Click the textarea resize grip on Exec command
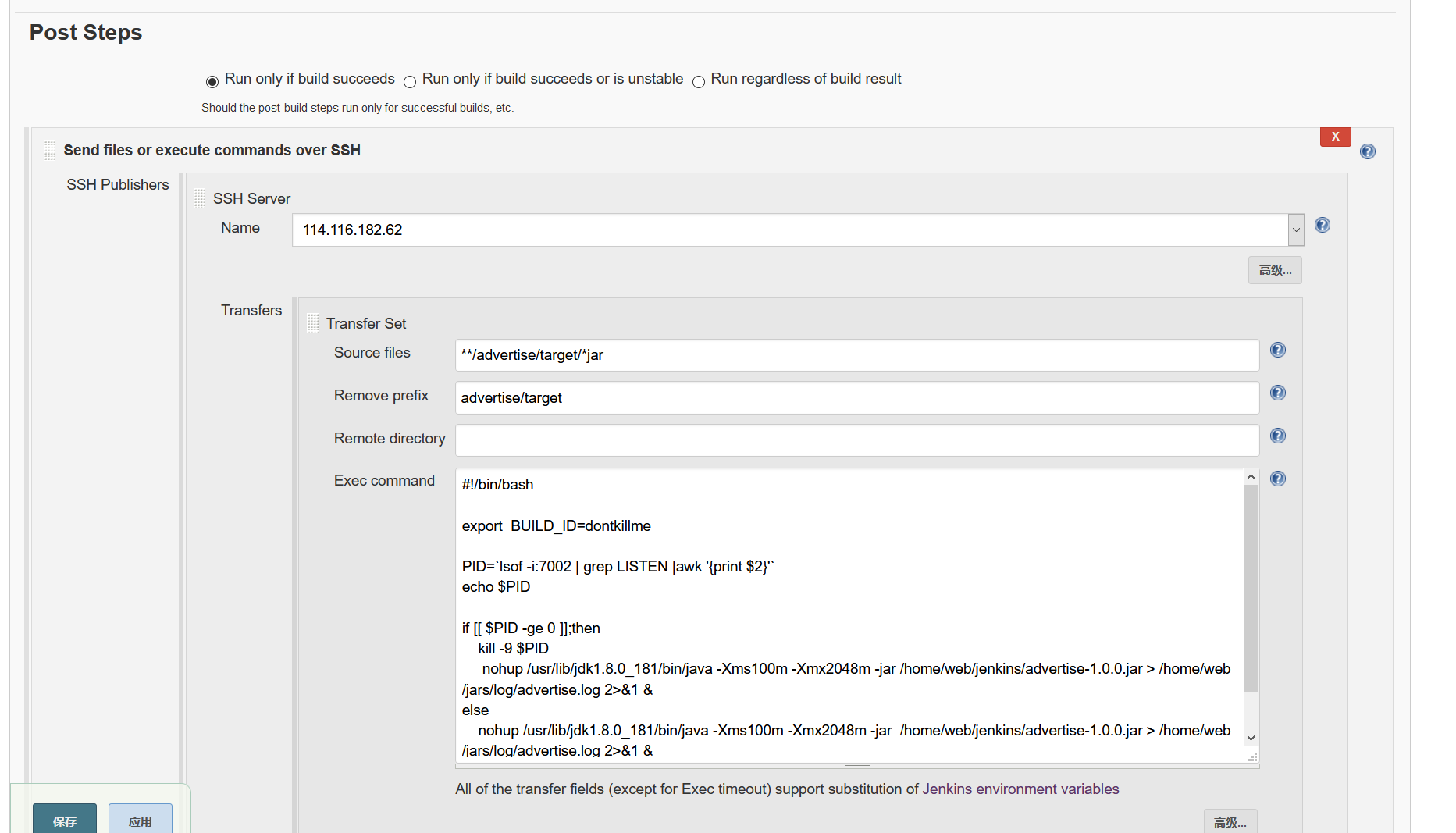This screenshot has width=1456, height=833. pos(1254,756)
